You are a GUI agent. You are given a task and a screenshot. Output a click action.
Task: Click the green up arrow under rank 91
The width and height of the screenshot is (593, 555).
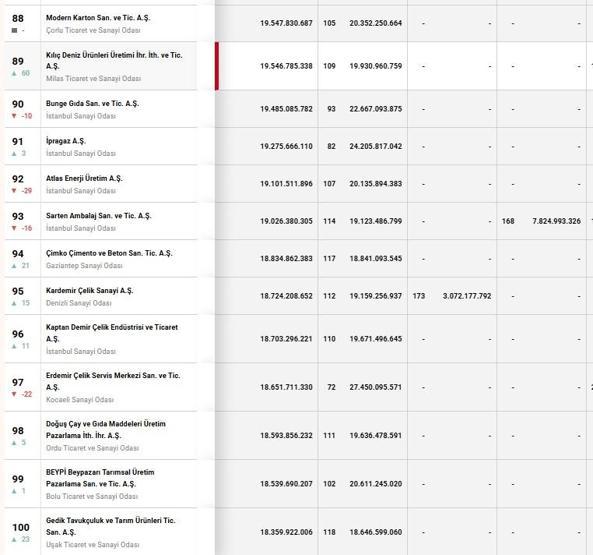pyautogui.click(x=14, y=153)
